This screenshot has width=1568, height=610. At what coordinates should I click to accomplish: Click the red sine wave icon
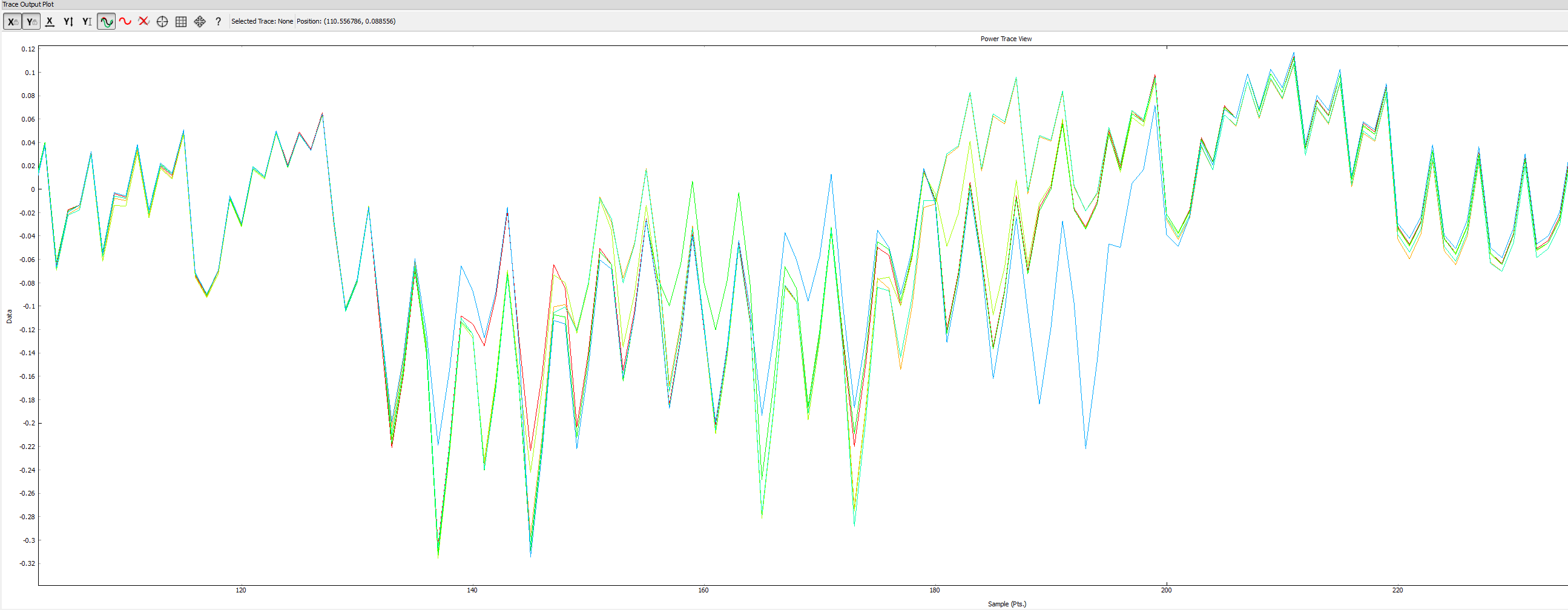point(125,22)
